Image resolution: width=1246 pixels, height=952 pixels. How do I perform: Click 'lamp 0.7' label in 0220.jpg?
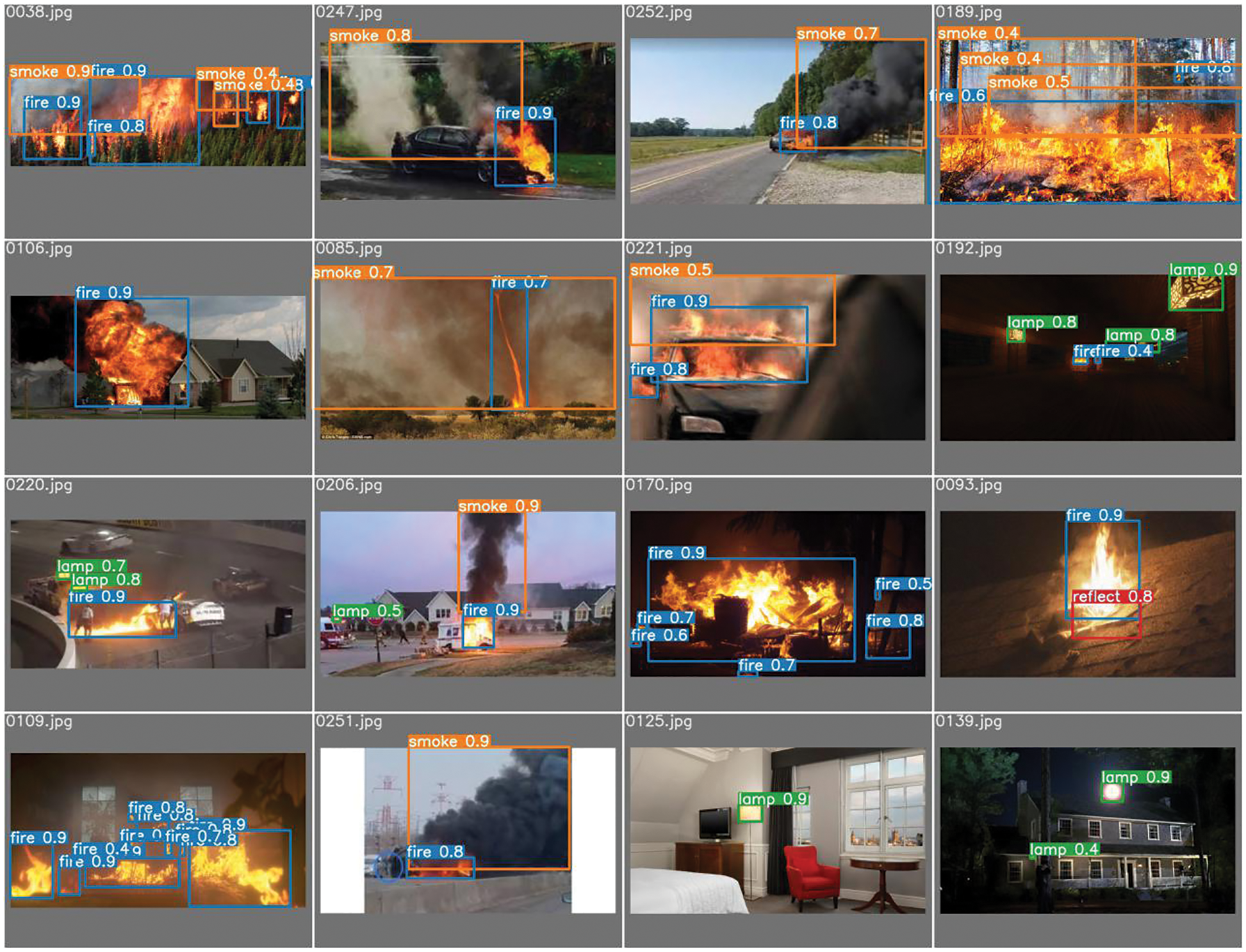tap(91, 566)
